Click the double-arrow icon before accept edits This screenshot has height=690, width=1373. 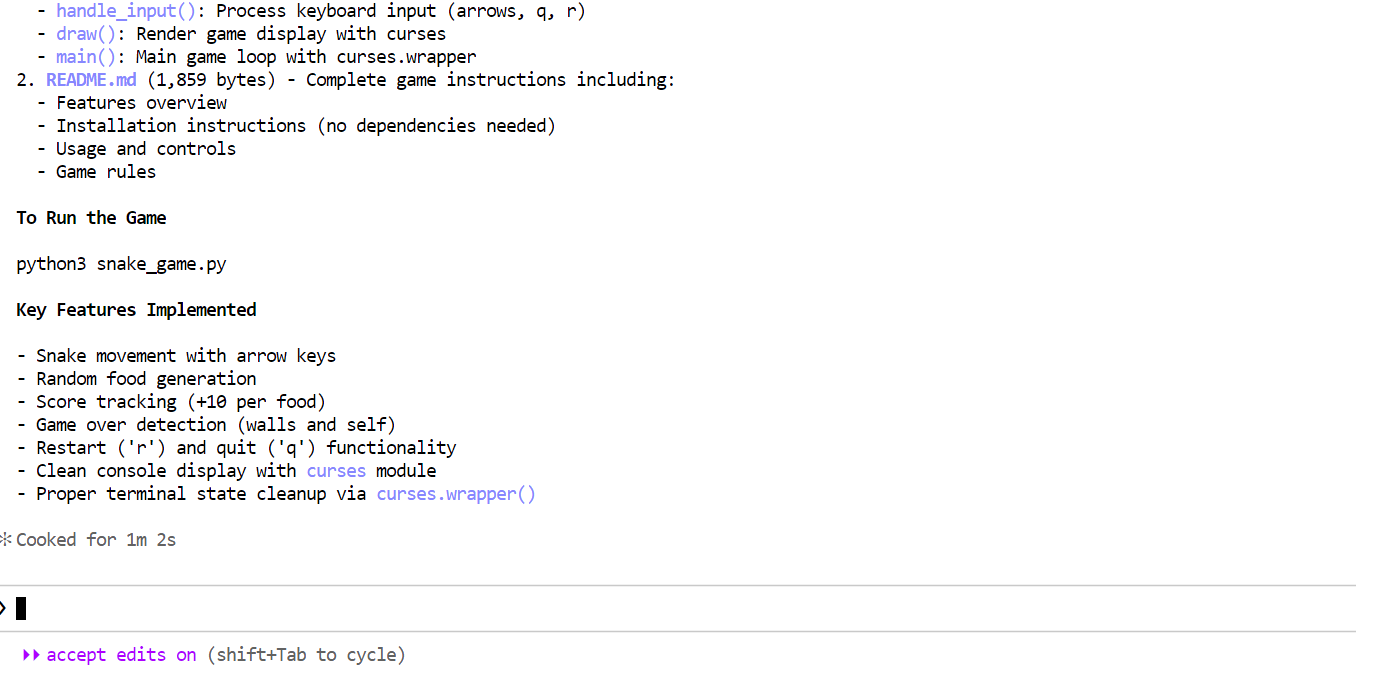31,654
